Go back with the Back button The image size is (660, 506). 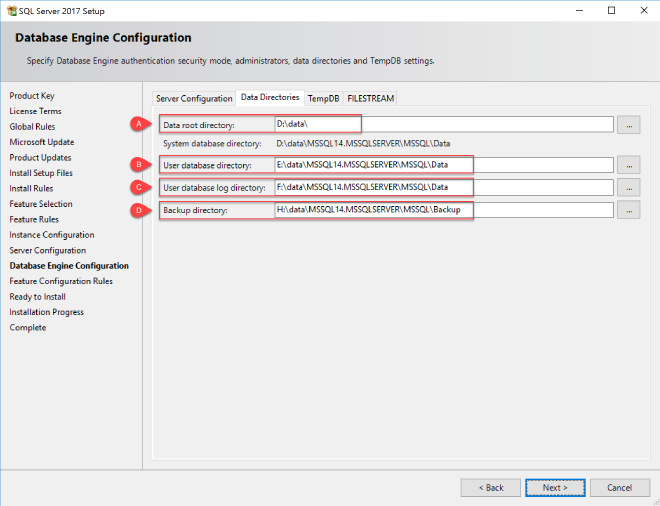(x=490, y=487)
